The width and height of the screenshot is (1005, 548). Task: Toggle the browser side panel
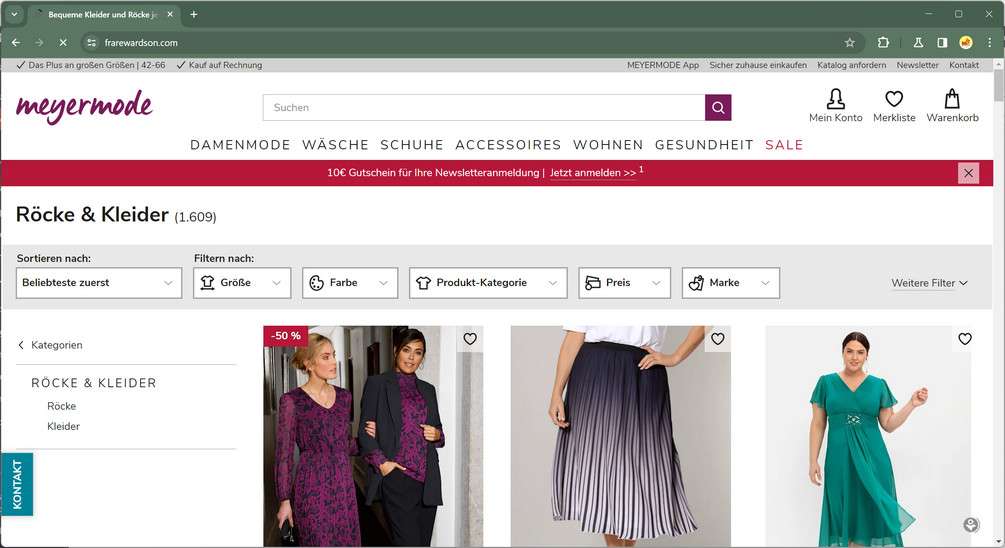pyautogui.click(x=942, y=43)
